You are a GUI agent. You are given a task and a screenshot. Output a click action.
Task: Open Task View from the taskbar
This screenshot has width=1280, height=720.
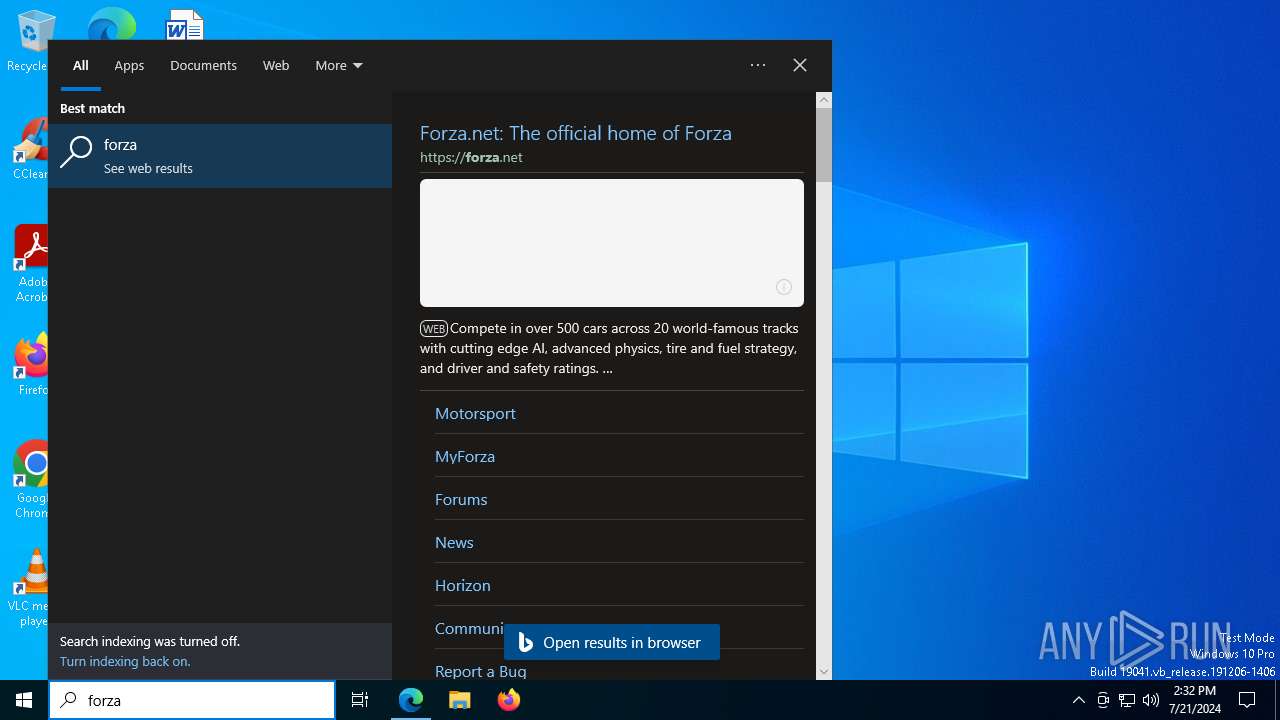(x=360, y=700)
